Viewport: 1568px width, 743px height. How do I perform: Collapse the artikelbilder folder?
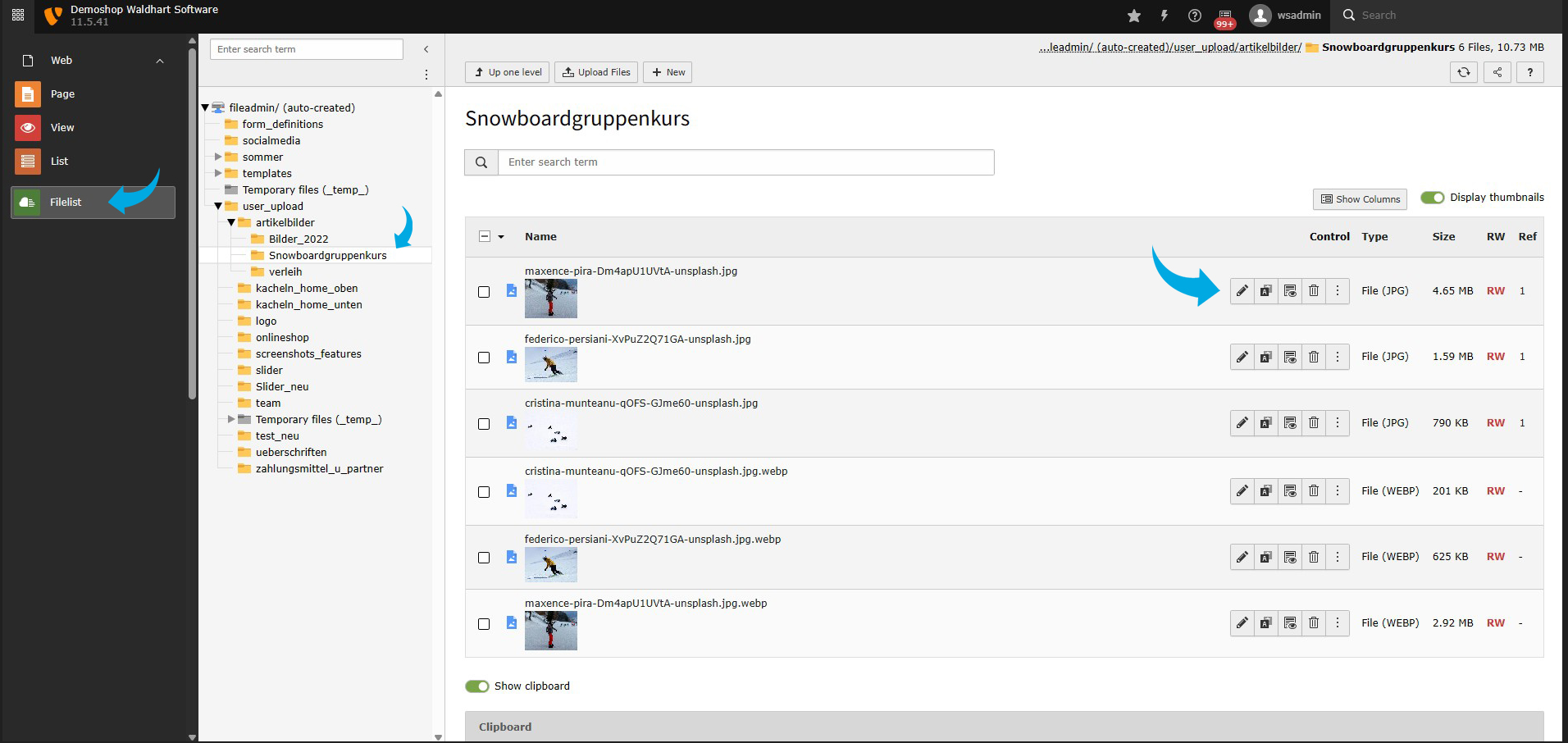231,222
